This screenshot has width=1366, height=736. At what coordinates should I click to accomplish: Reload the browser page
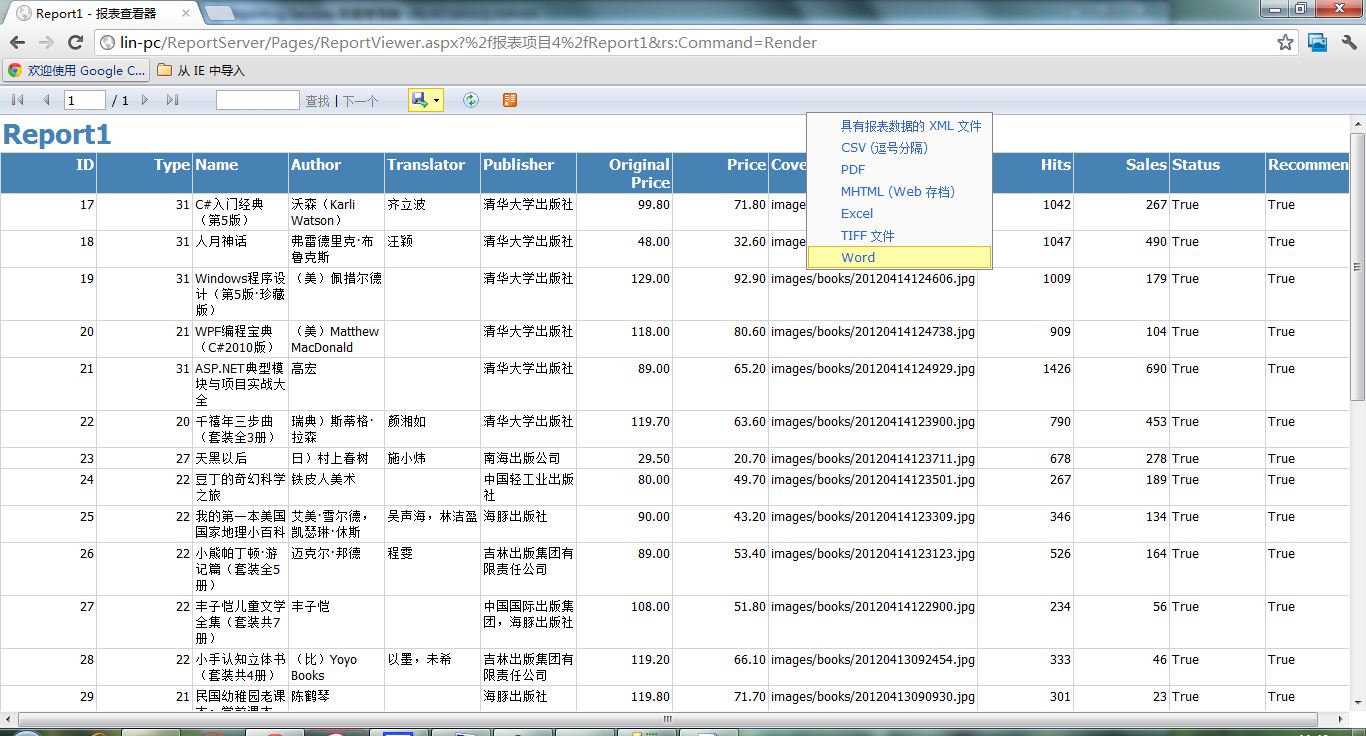click(x=75, y=43)
